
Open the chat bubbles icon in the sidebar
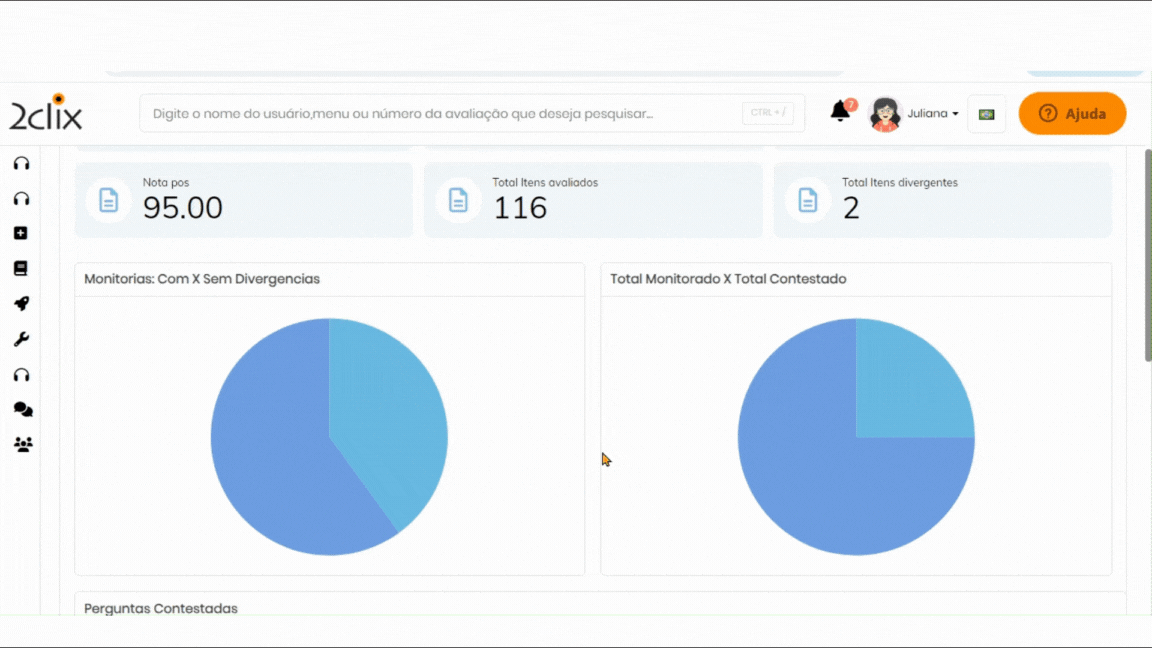[22, 410]
